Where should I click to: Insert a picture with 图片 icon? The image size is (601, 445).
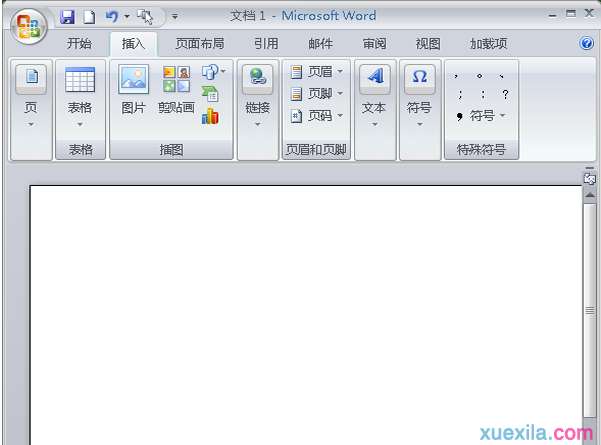(x=133, y=79)
